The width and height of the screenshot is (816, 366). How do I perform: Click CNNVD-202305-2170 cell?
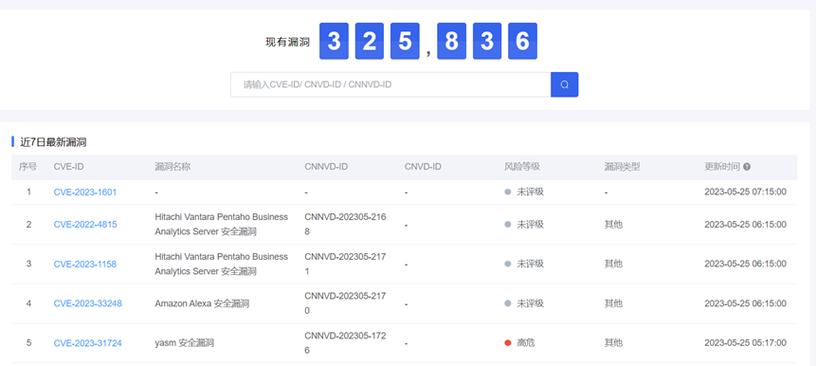(345, 303)
